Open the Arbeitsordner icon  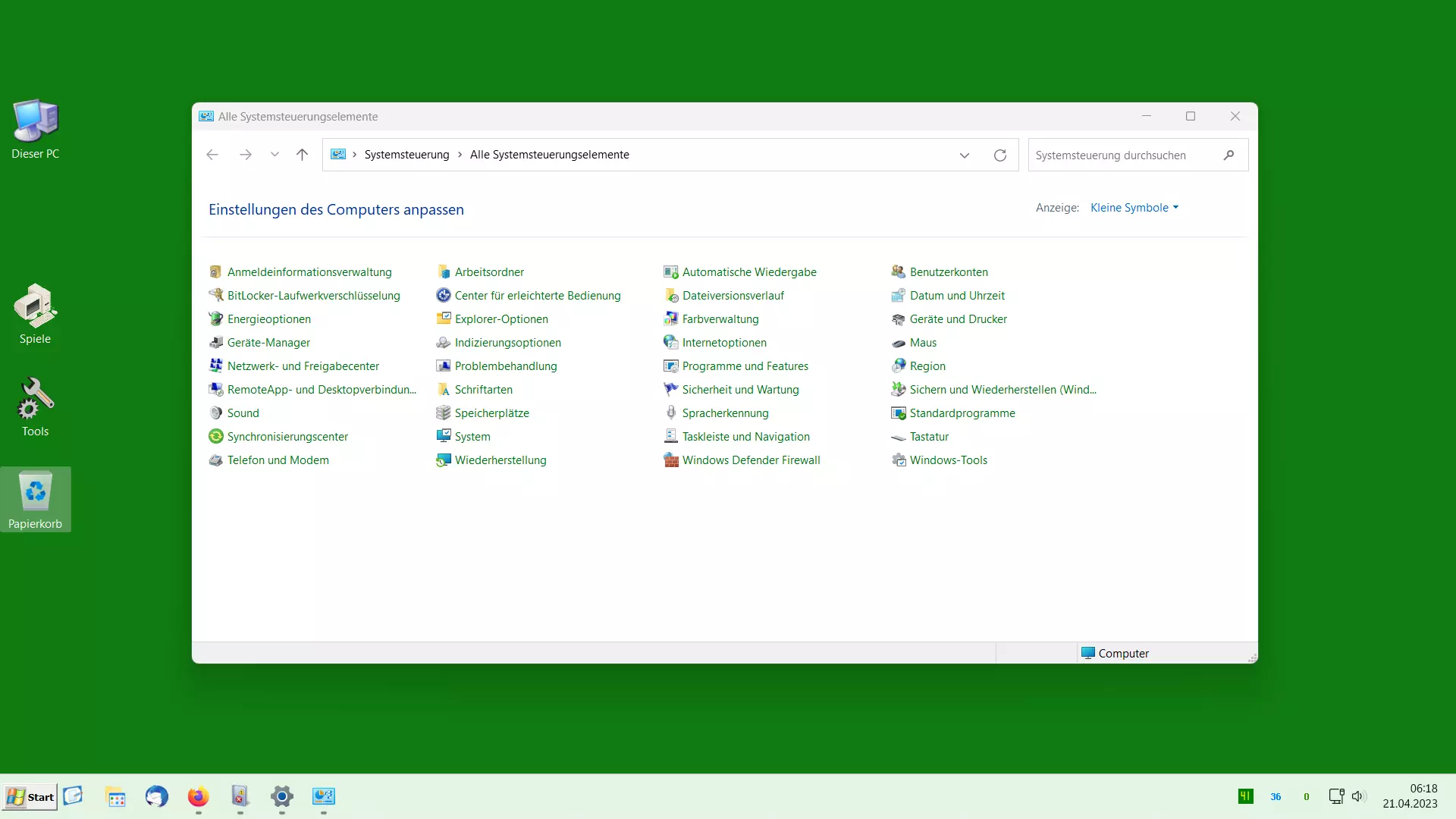443,271
